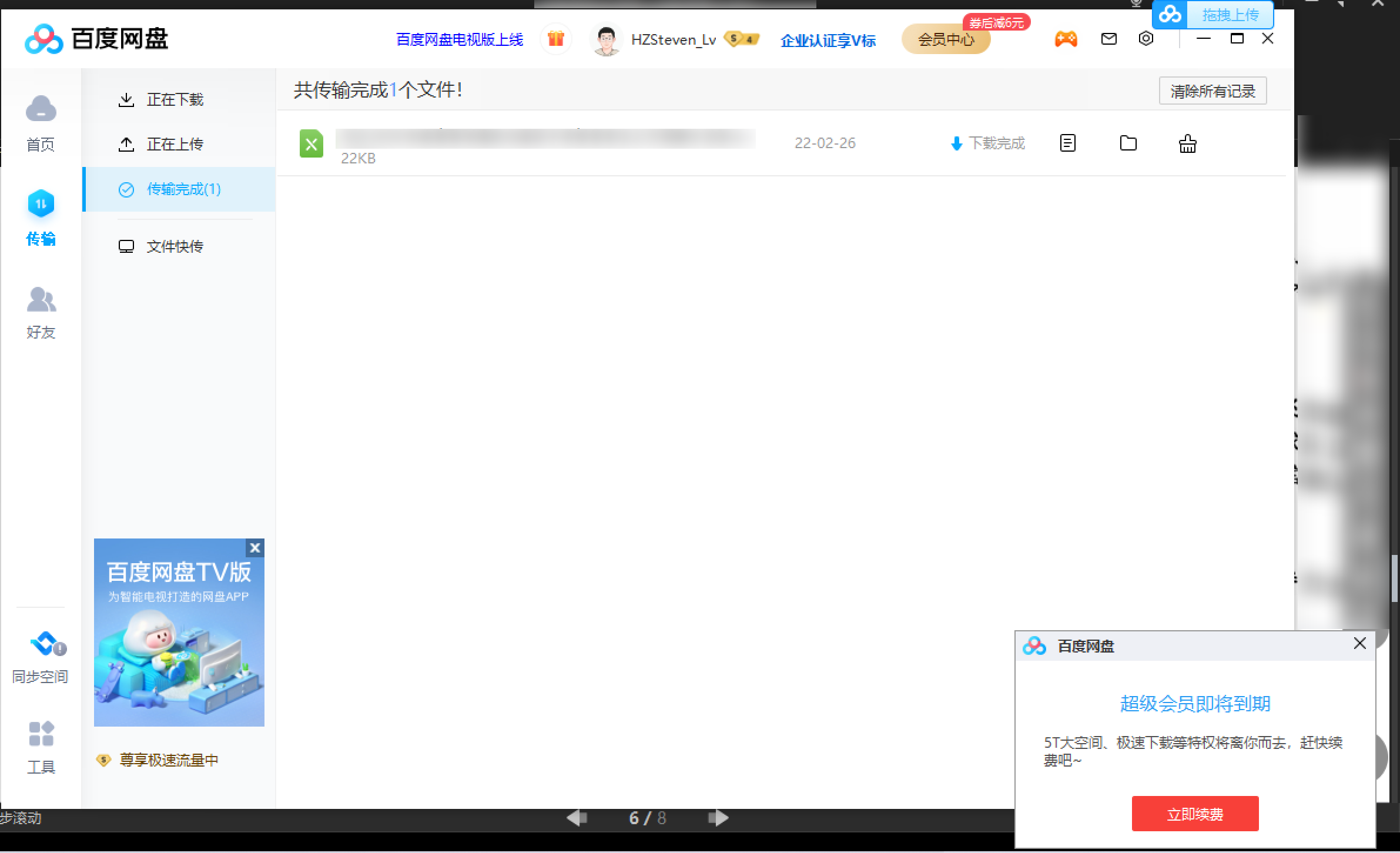1400x853 pixels.
Task: Open the downloaded file's log icon
Action: (x=1068, y=143)
